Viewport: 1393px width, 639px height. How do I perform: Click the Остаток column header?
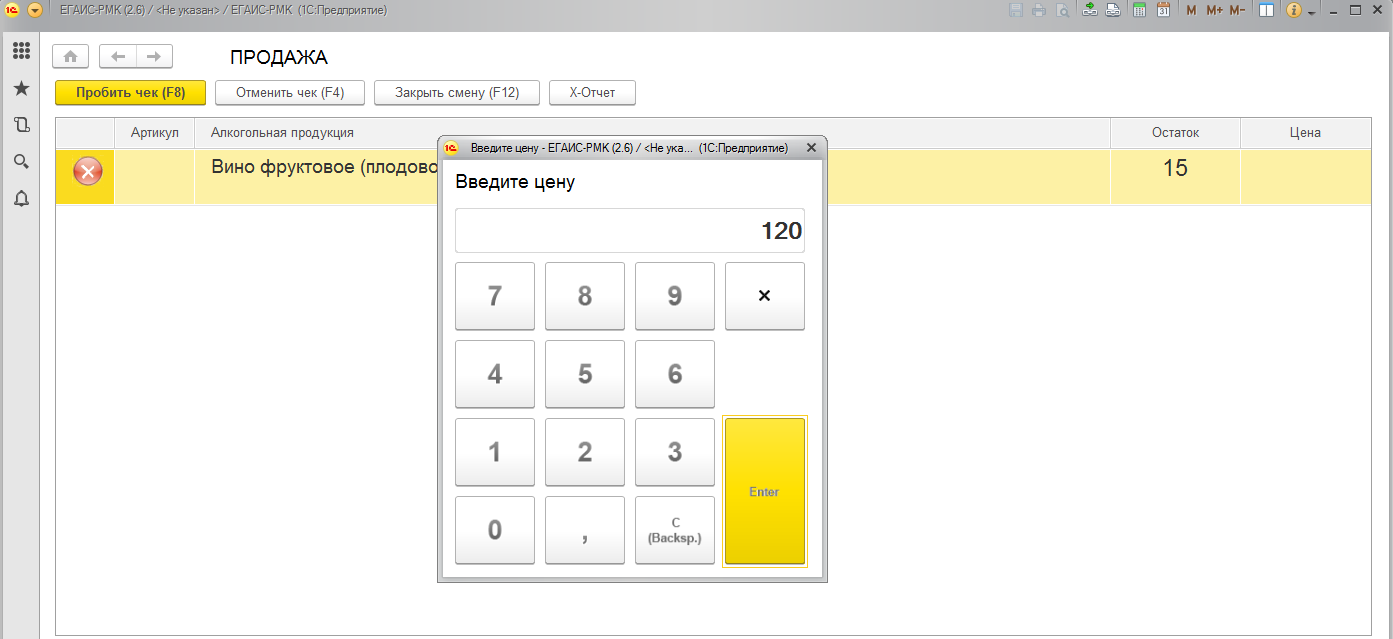(1175, 133)
